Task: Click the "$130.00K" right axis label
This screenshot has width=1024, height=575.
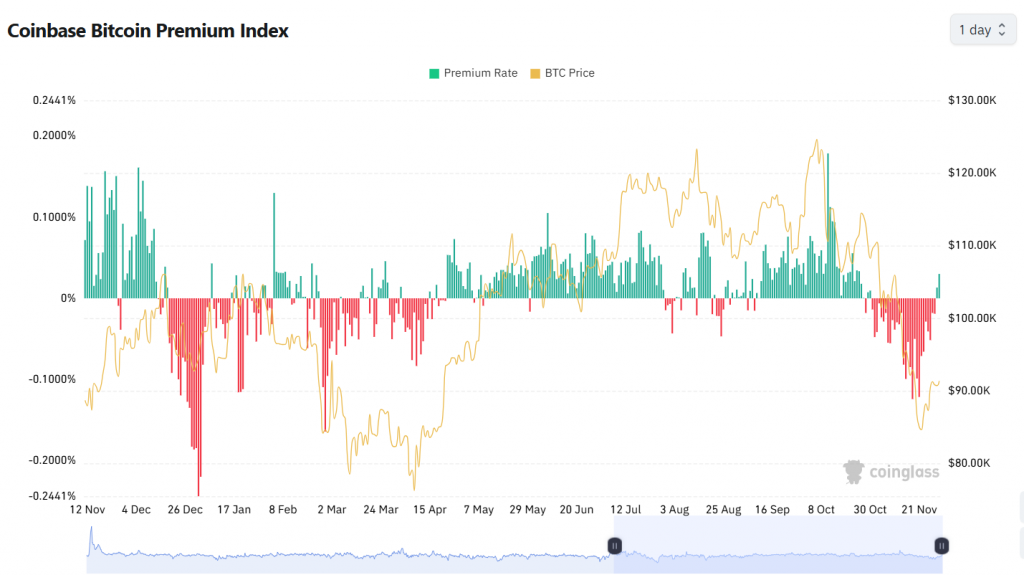Action: [971, 101]
